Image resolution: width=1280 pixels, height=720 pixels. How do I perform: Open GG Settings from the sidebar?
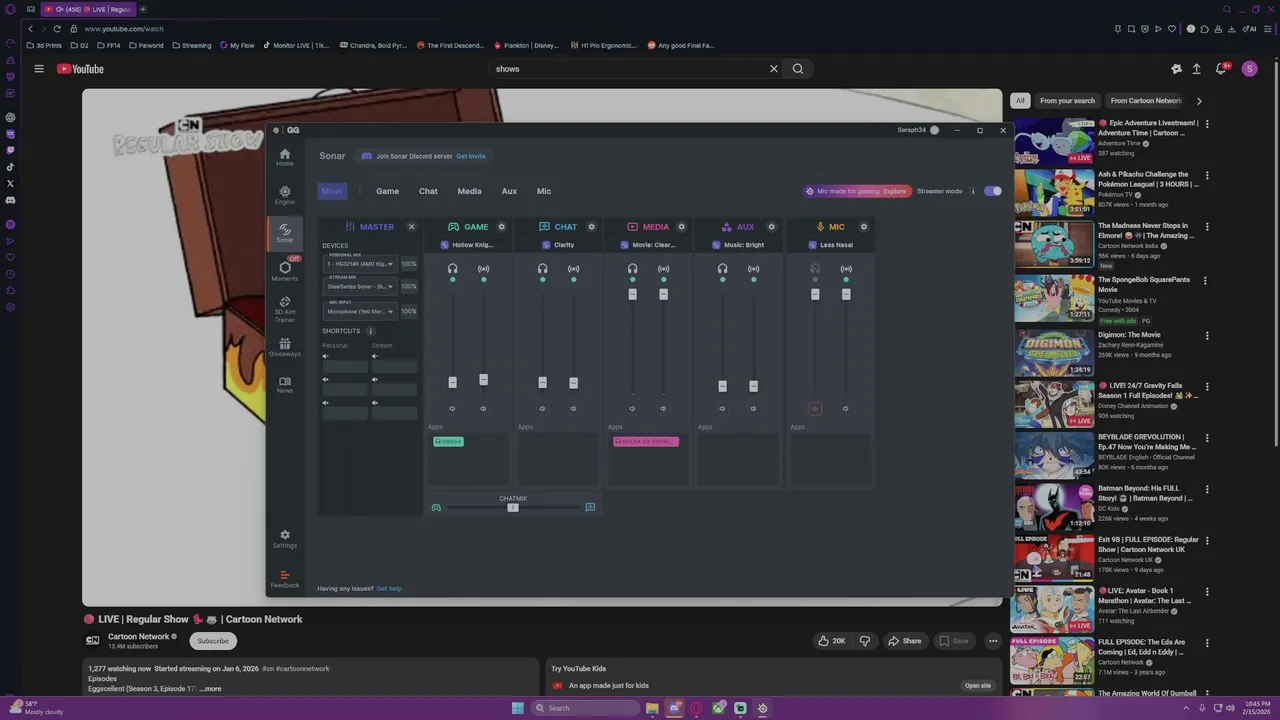tap(285, 539)
